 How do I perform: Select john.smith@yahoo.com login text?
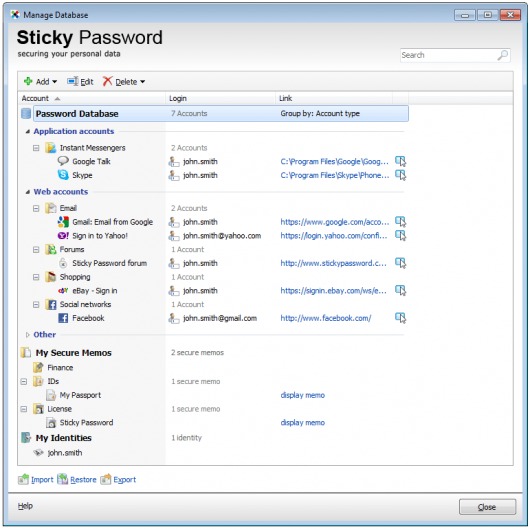click(222, 236)
